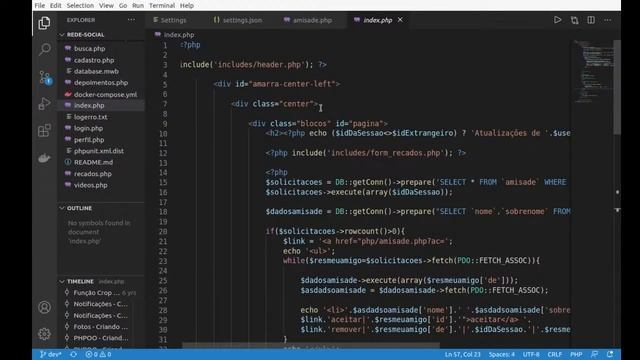Click the dev branch indicator in status bar
Screen dimensions: 640x360
click(x=51, y=354)
